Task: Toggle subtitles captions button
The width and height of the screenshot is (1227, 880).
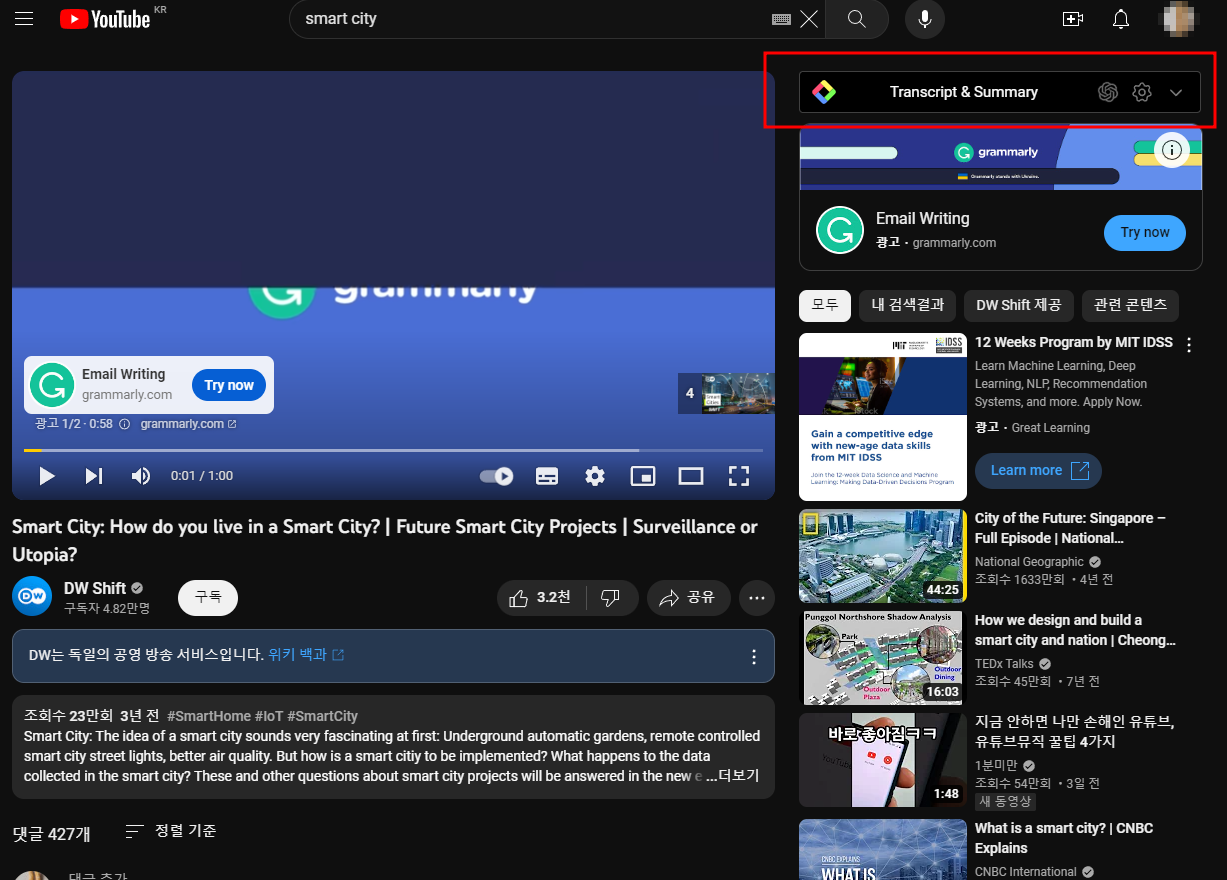Action: (x=547, y=476)
